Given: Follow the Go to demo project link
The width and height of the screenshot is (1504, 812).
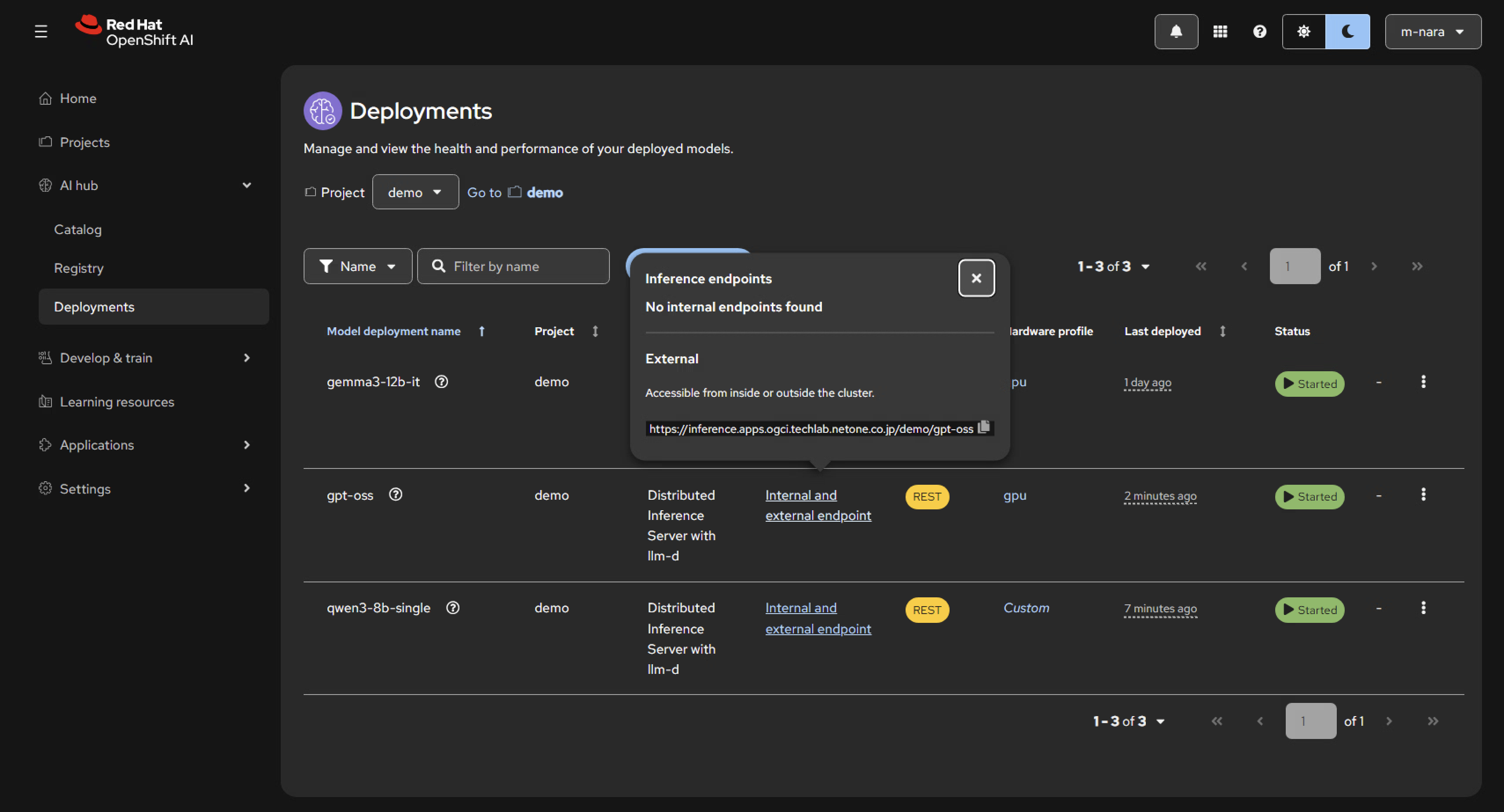Looking at the screenshot, I should pos(544,193).
